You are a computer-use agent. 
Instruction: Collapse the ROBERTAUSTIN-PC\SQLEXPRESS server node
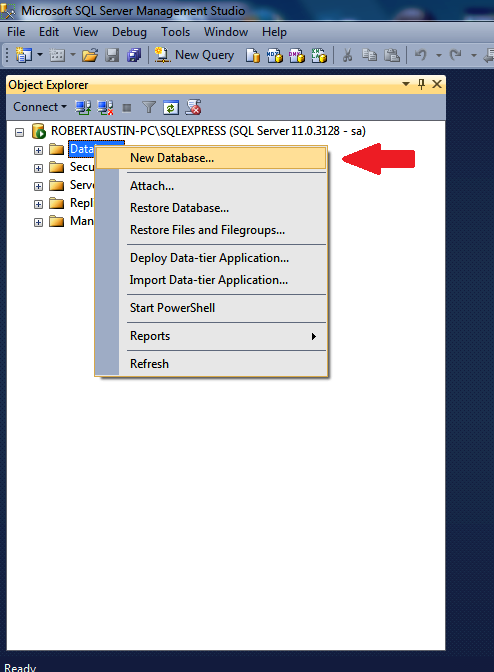(19, 132)
